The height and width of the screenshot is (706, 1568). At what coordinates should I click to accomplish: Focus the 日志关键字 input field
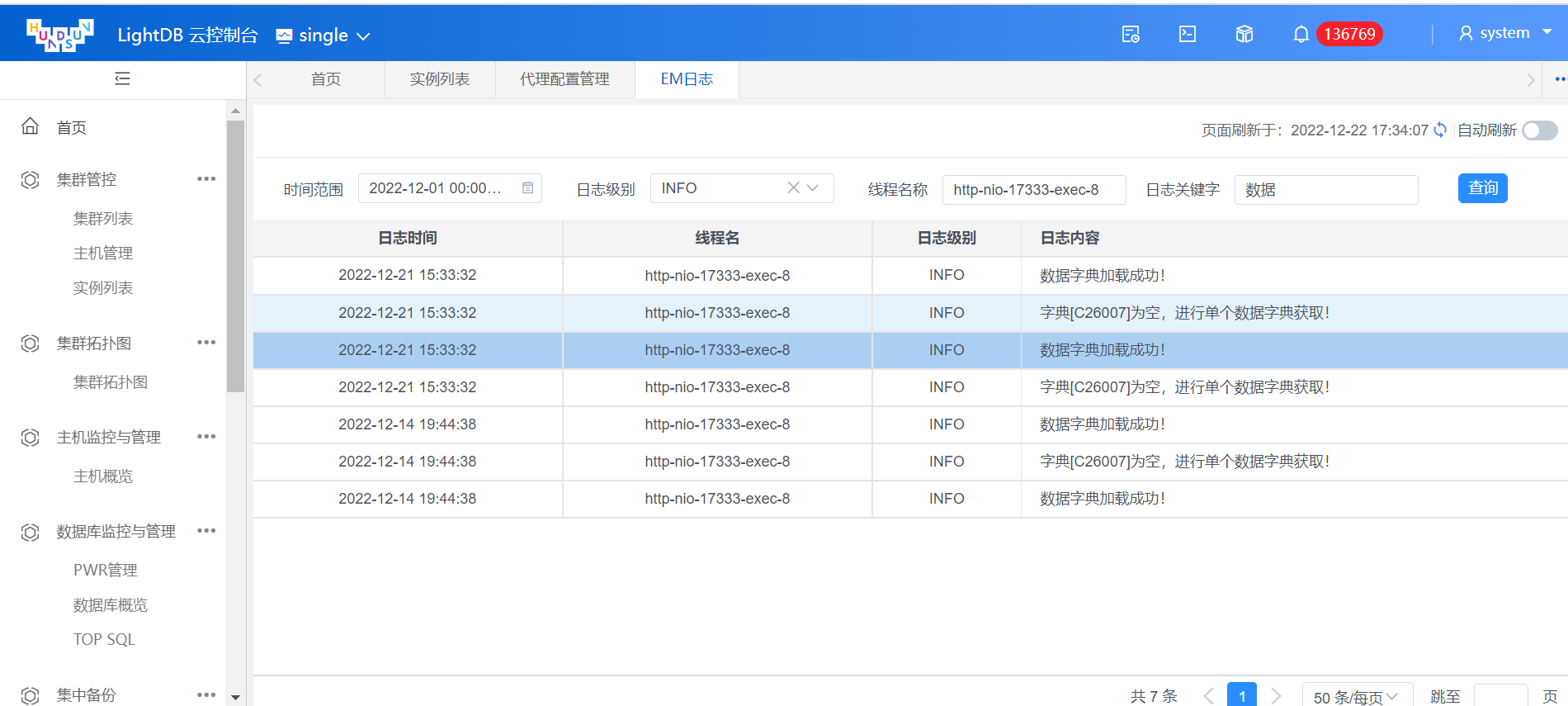(x=1326, y=189)
